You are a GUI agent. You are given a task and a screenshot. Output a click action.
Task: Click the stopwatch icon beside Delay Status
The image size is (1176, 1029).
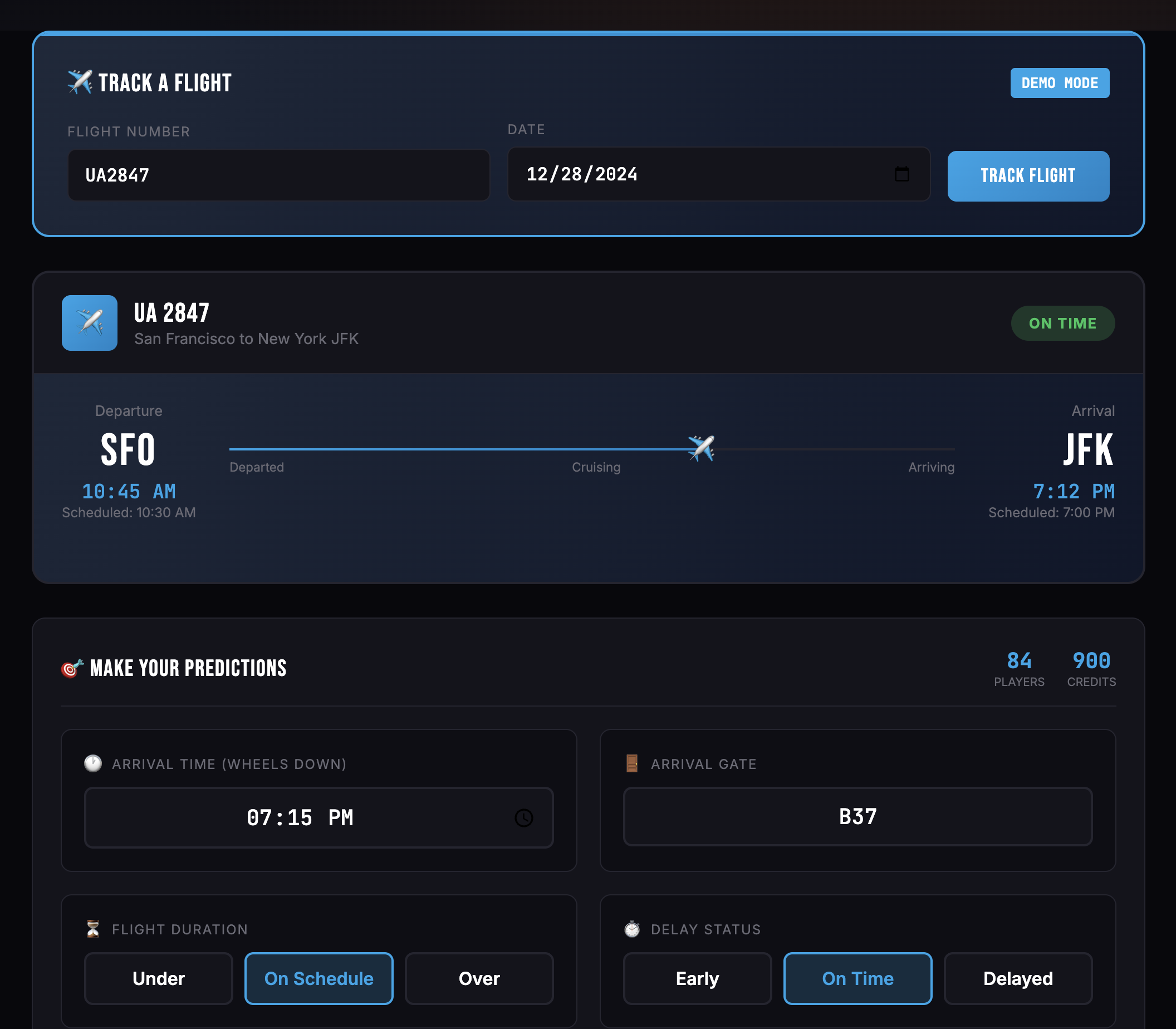632,929
